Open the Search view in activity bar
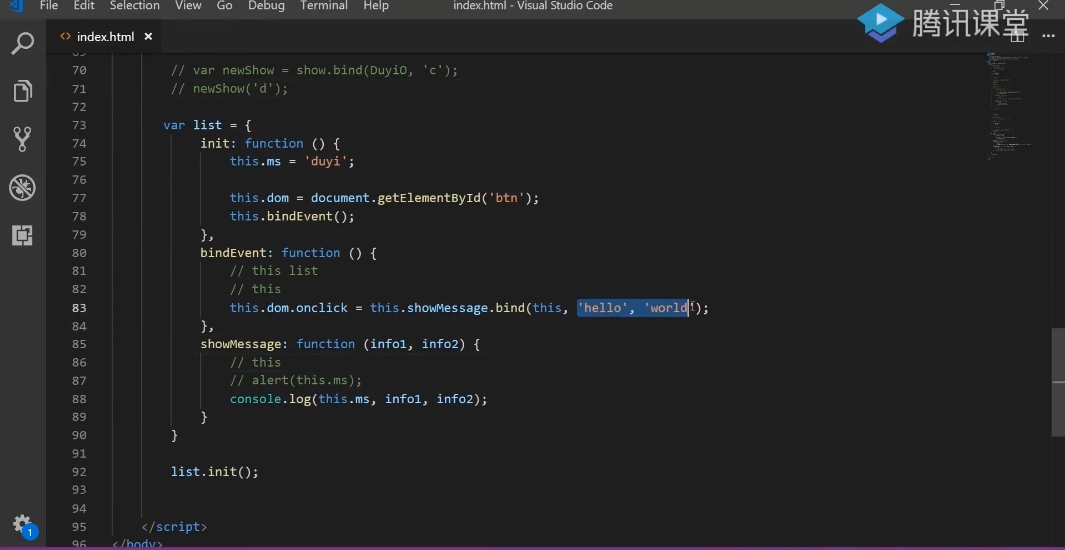 (x=22, y=43)
